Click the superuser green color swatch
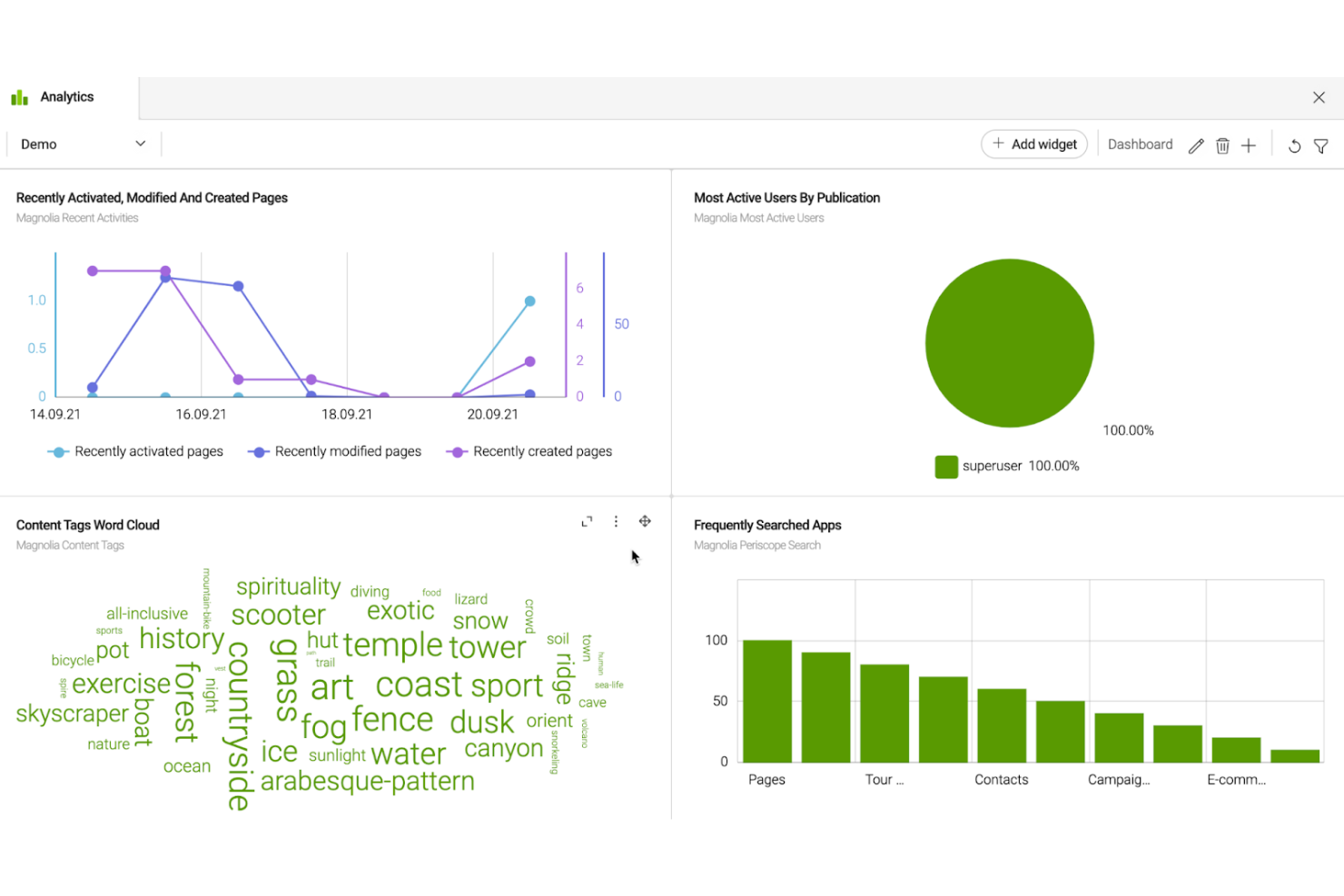 point(946,466)
